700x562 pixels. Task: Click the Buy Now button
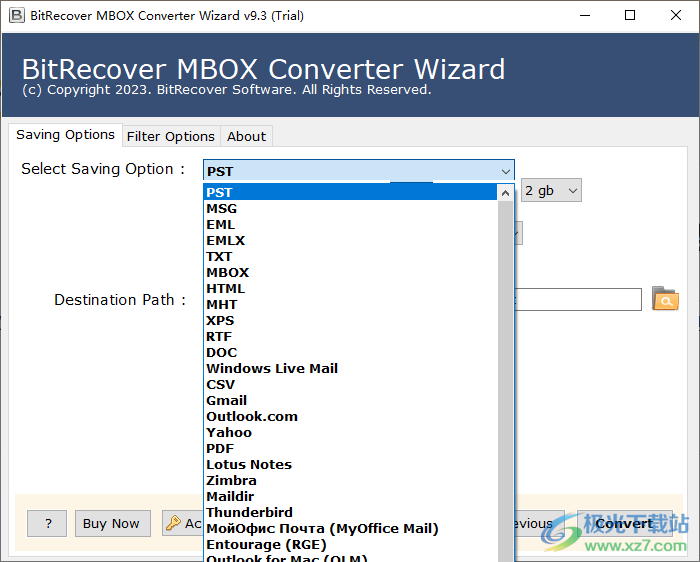112,523
